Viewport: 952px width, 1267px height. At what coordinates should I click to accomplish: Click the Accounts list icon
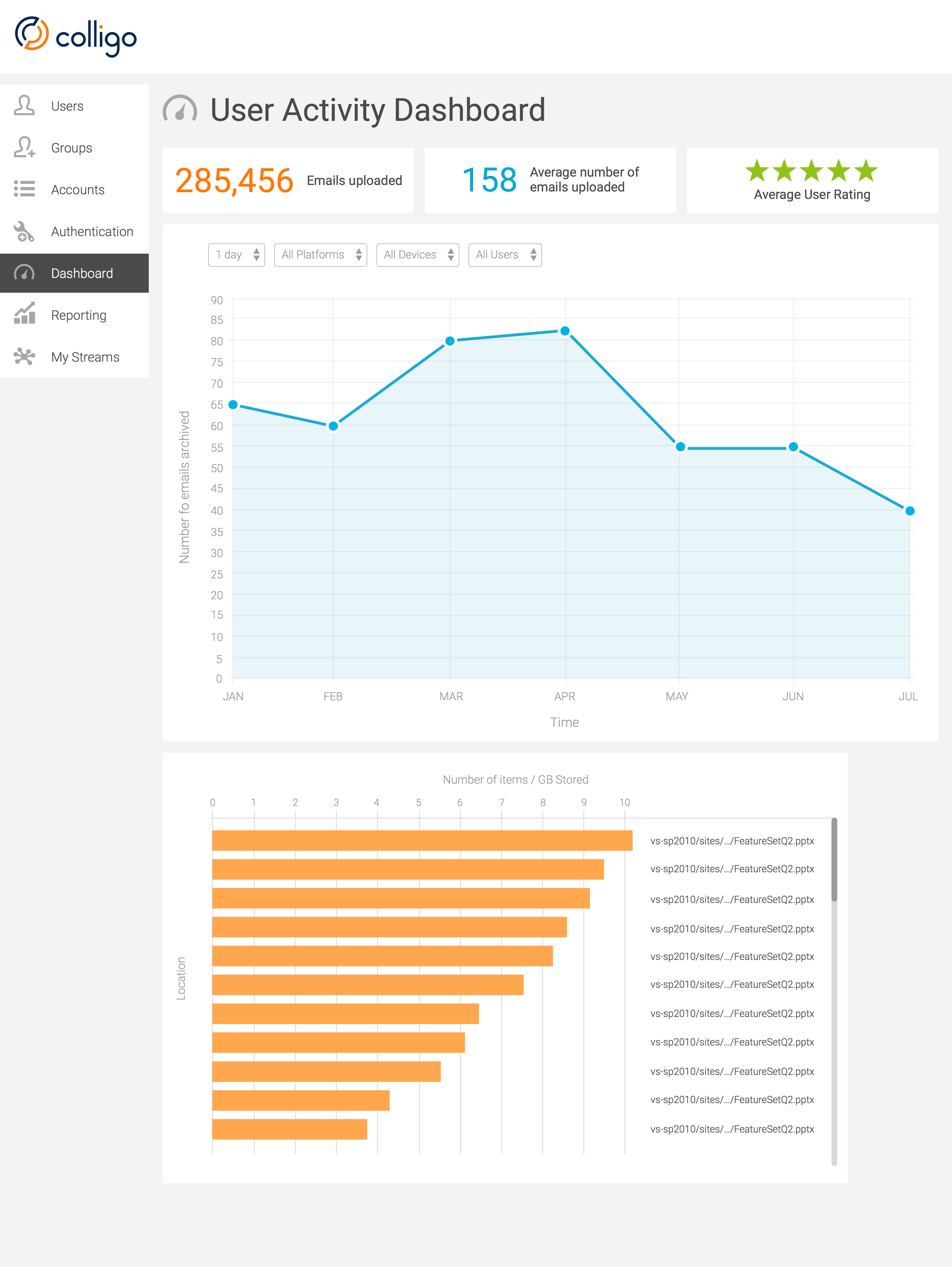pyautogui.click(x=24, y=189)
